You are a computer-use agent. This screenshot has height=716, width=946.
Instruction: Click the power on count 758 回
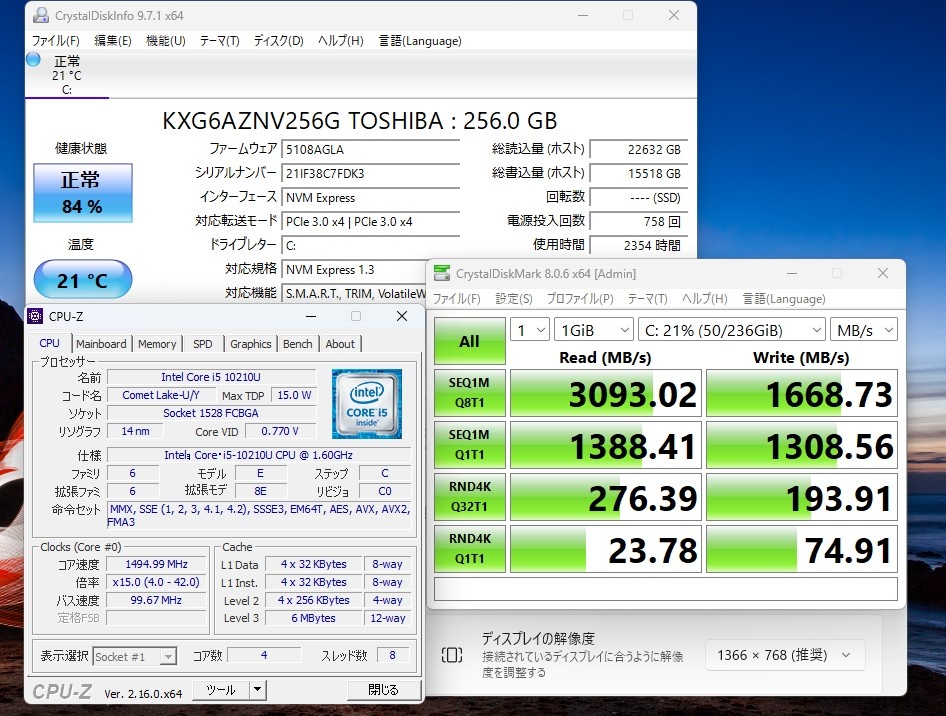(638, 222)
